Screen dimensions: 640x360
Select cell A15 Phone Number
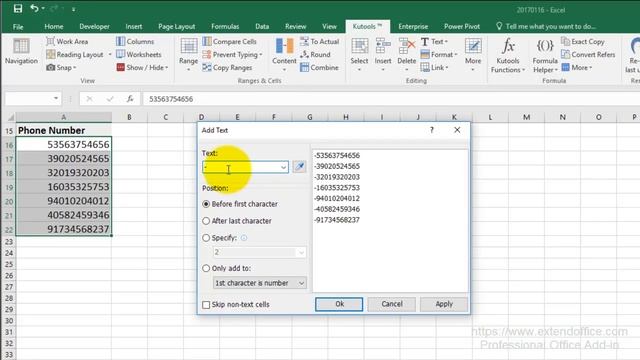[x=64, y=130]
